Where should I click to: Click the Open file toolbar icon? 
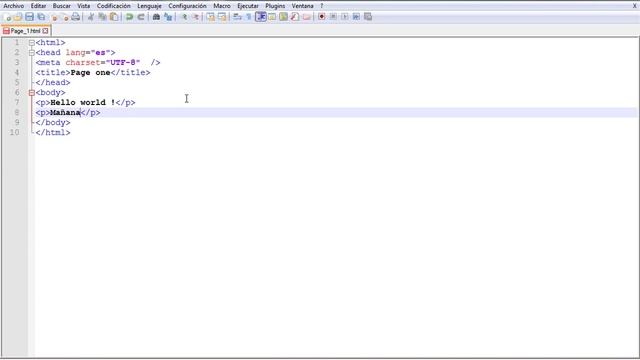(x=18, y=17)
